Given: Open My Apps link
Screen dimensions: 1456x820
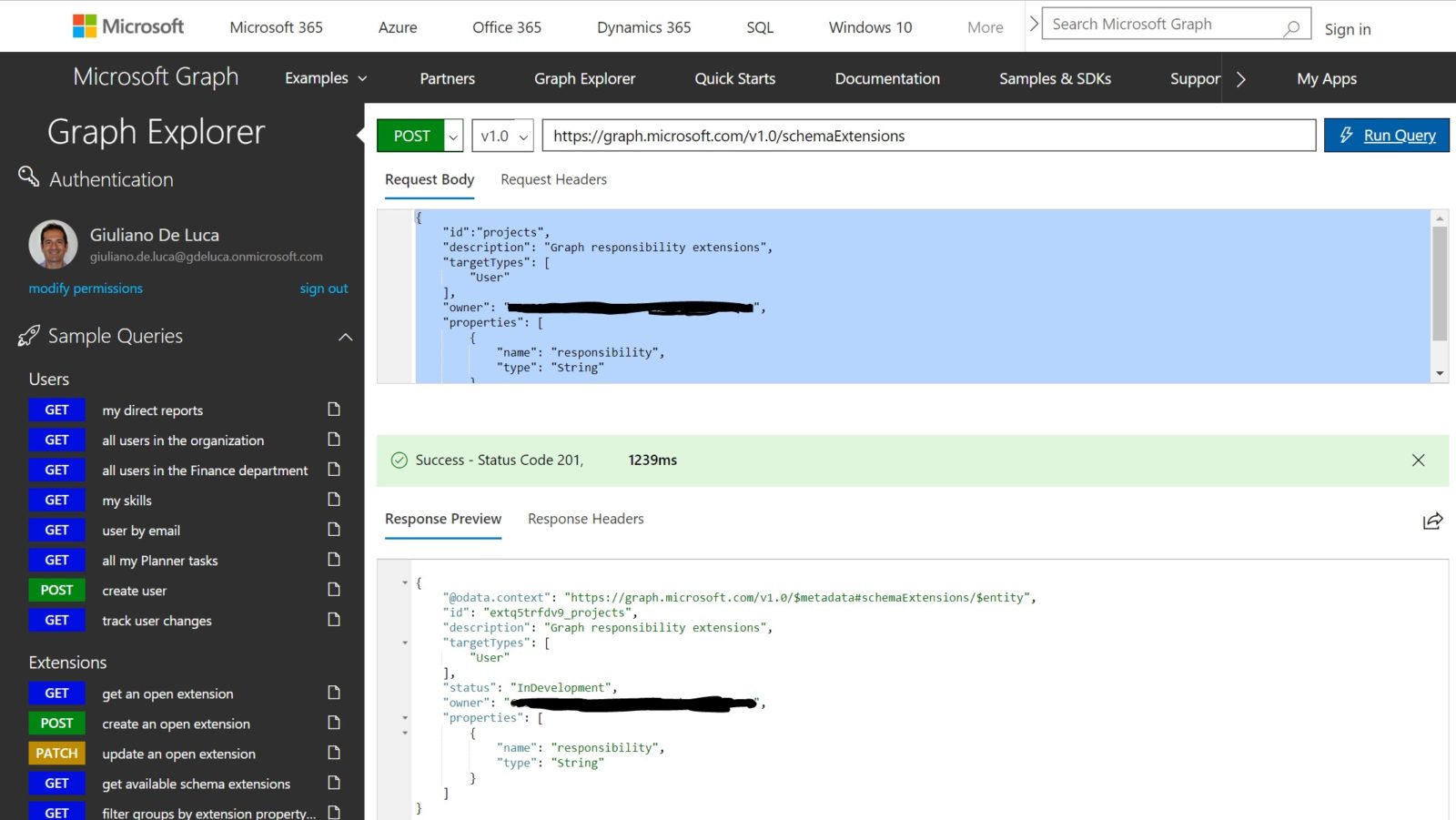Looking at the screenshot, I should [x=1327, y=78].
